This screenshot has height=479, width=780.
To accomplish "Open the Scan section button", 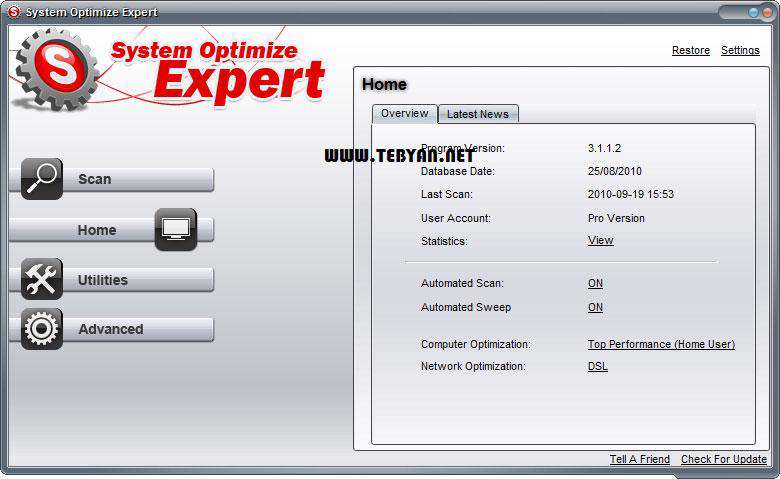I will [x=112, y=180].
